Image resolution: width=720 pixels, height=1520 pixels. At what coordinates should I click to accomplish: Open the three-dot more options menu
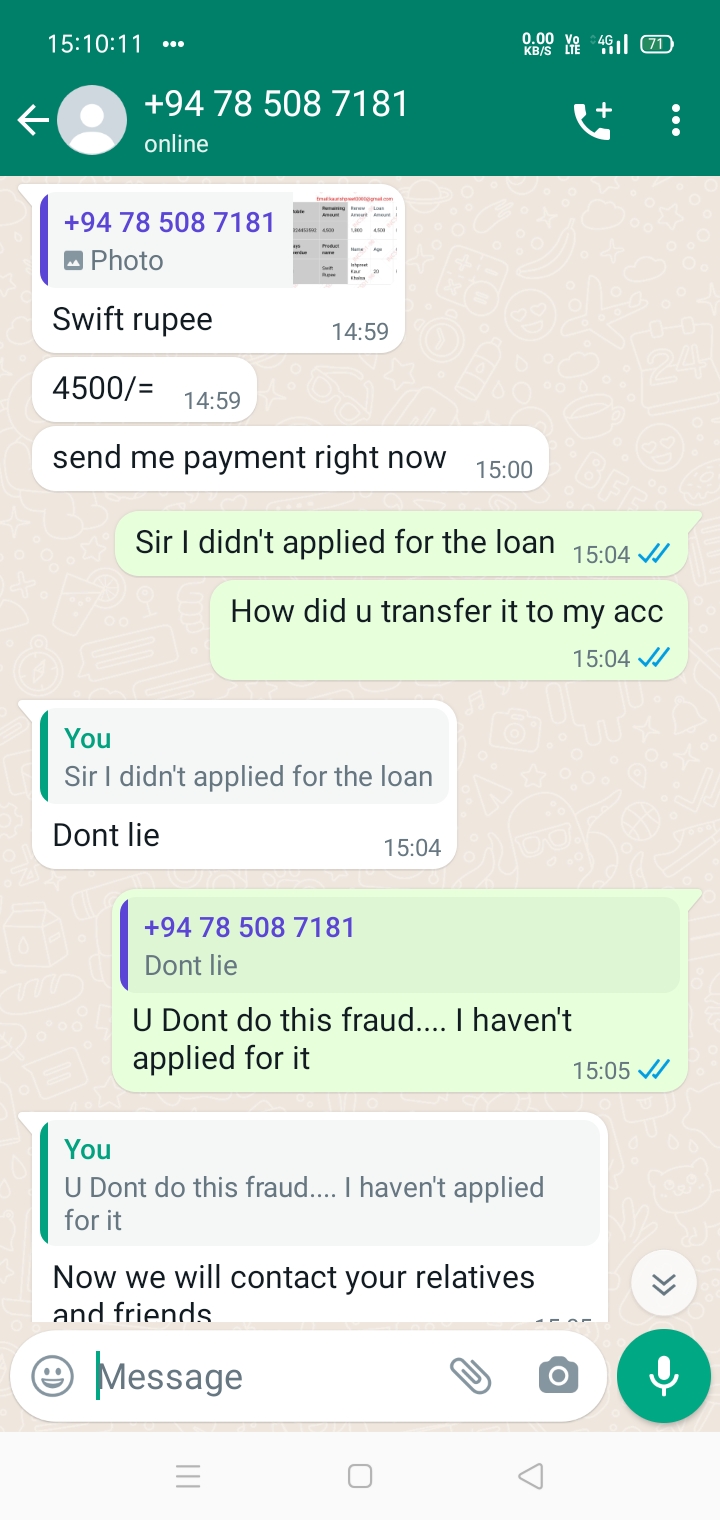(676, 121)
